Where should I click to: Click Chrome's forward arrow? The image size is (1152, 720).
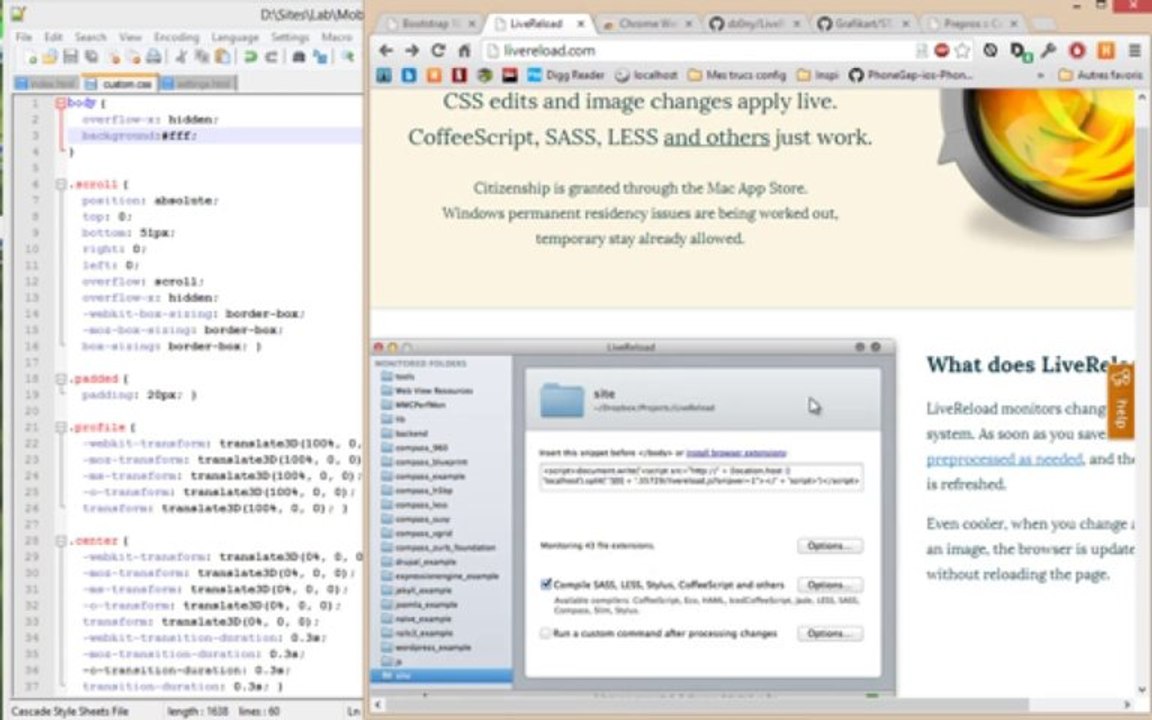(412, 50)
